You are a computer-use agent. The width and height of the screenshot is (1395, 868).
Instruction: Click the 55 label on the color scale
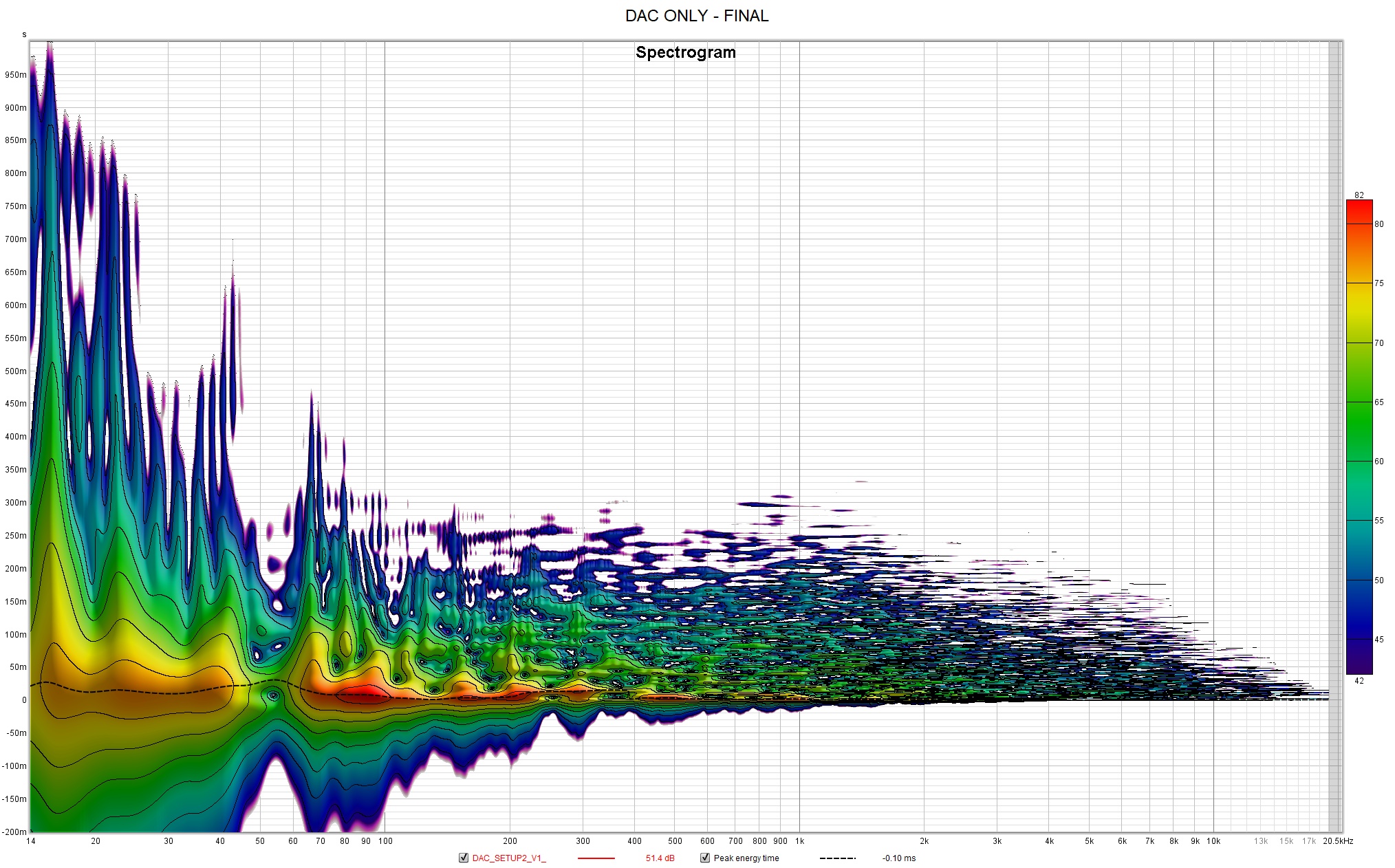[1378, 521]
